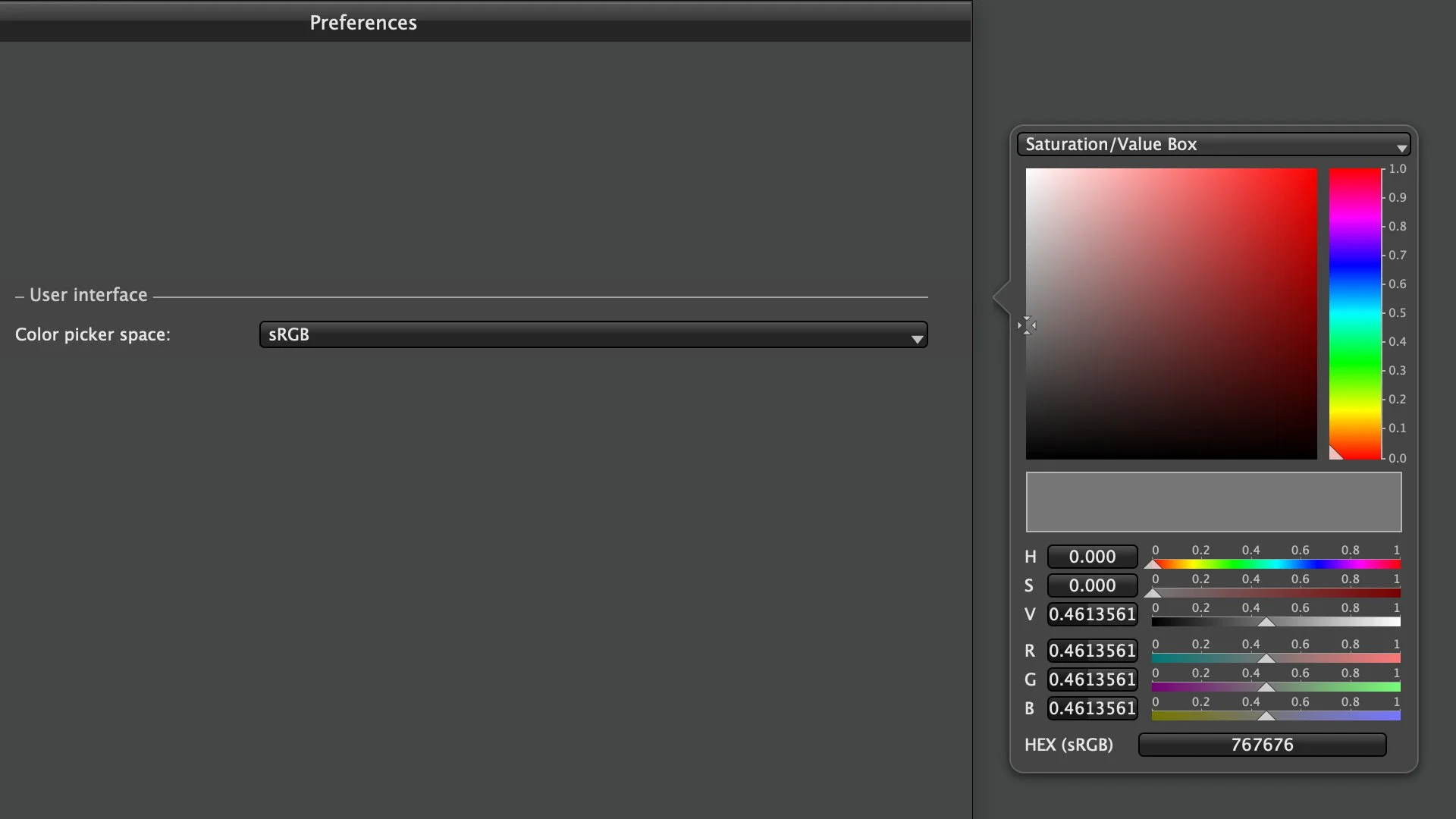
Task: Click the B channel numeric field
Action: pyautogui.click(x=1092, y=708)
